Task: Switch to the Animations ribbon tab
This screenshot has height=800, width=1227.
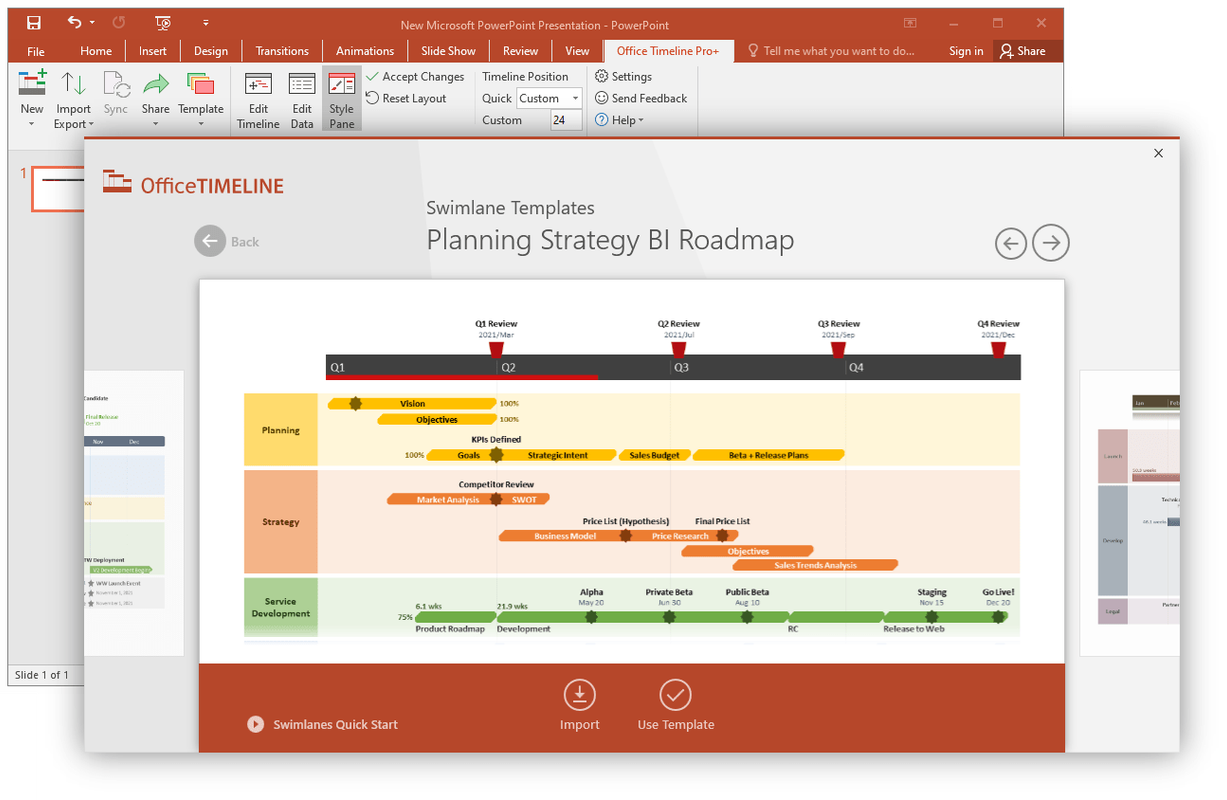Action: (x=365, y=51)
